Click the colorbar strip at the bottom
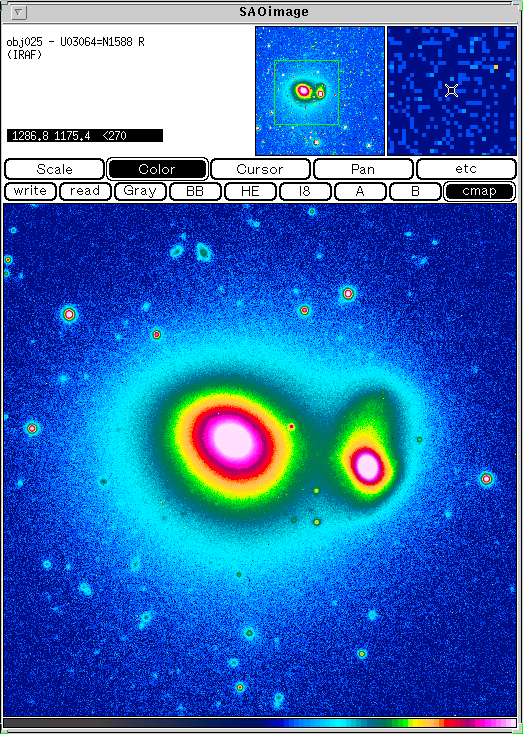Viewport: 523px width, 734px height. [260, 724]
